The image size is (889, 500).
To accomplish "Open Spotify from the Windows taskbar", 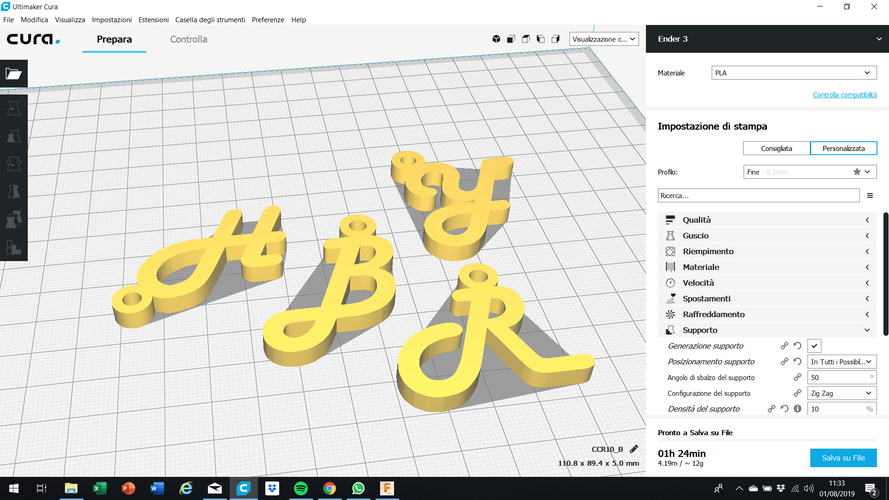I will 300,488.
